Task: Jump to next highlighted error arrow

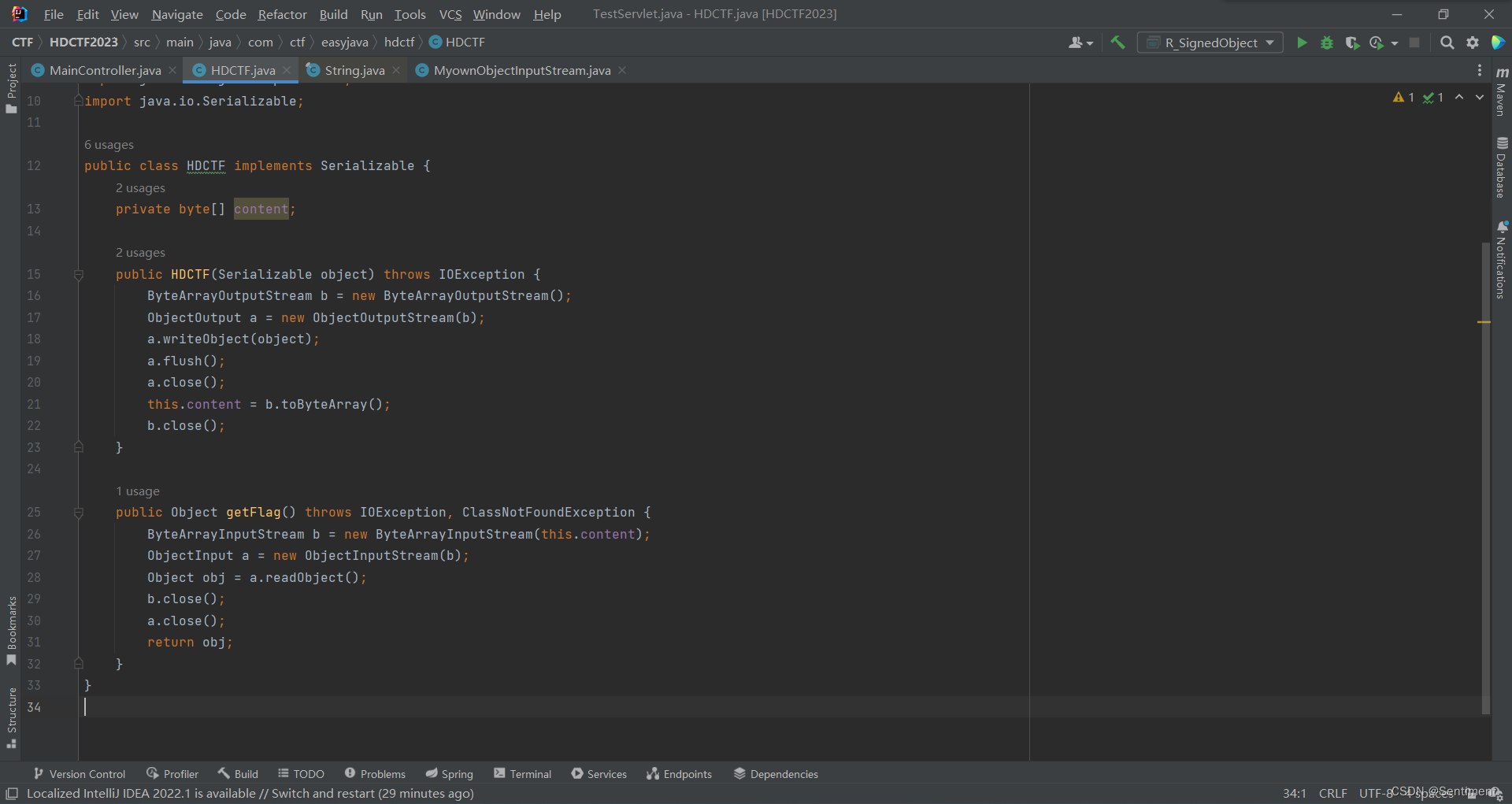Action: click(1480, 97)
